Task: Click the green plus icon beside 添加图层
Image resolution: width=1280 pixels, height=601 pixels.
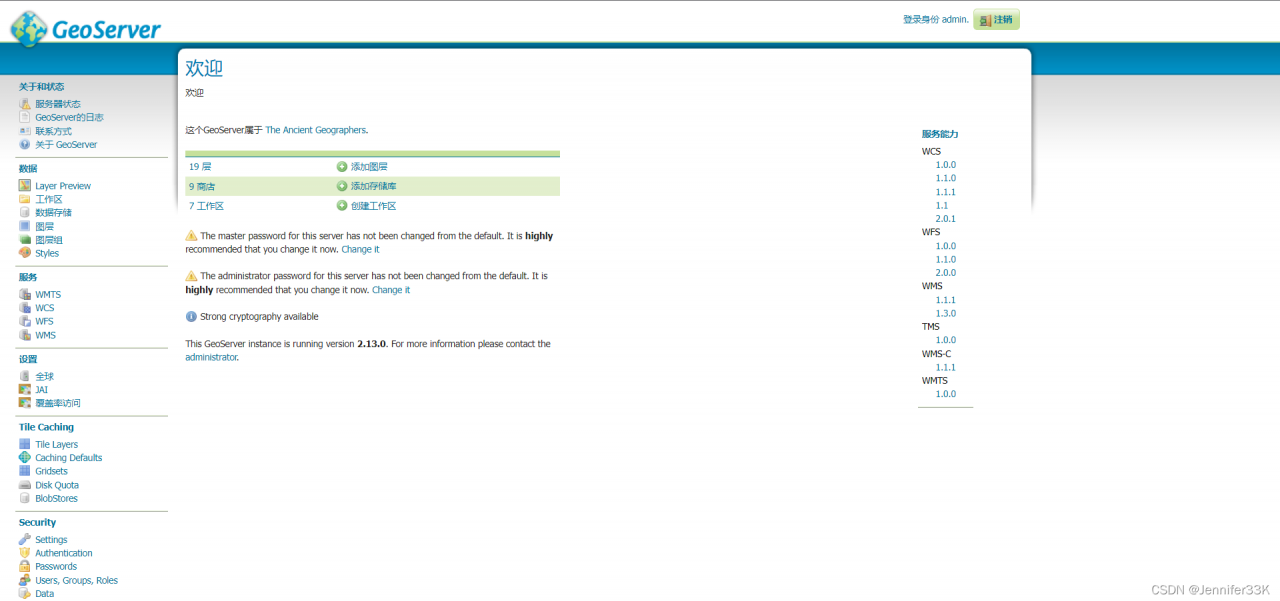Action: 342,167
